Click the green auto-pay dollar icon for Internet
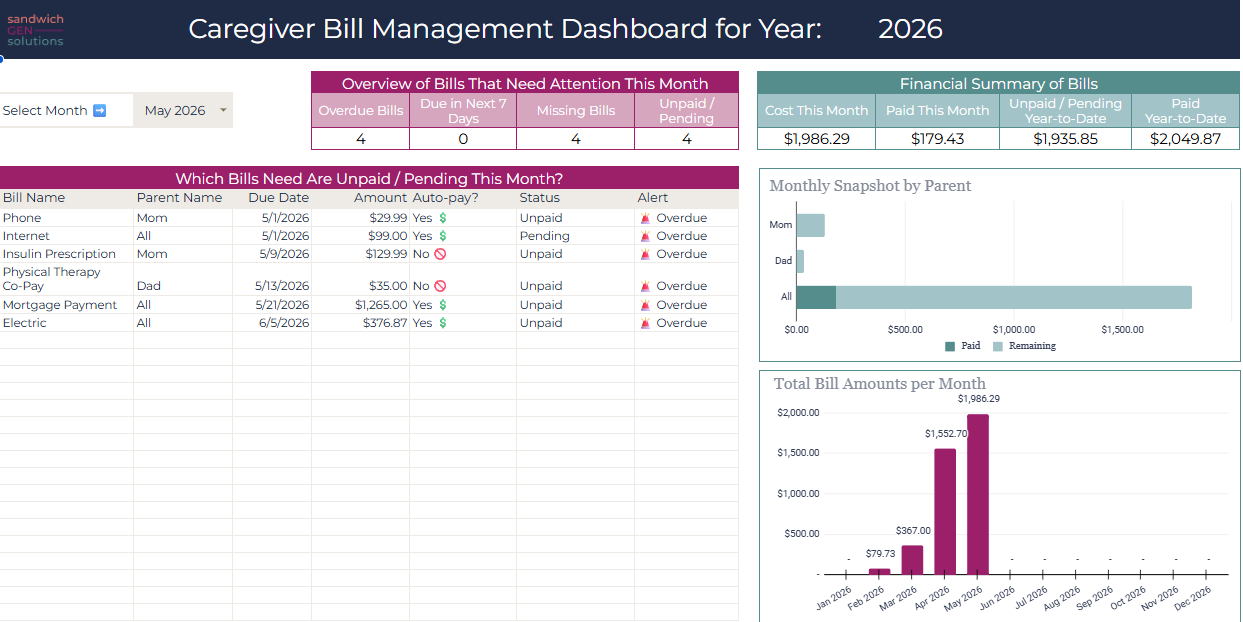The height and width of the screenshot is (622, 1243). click(442, 236)
